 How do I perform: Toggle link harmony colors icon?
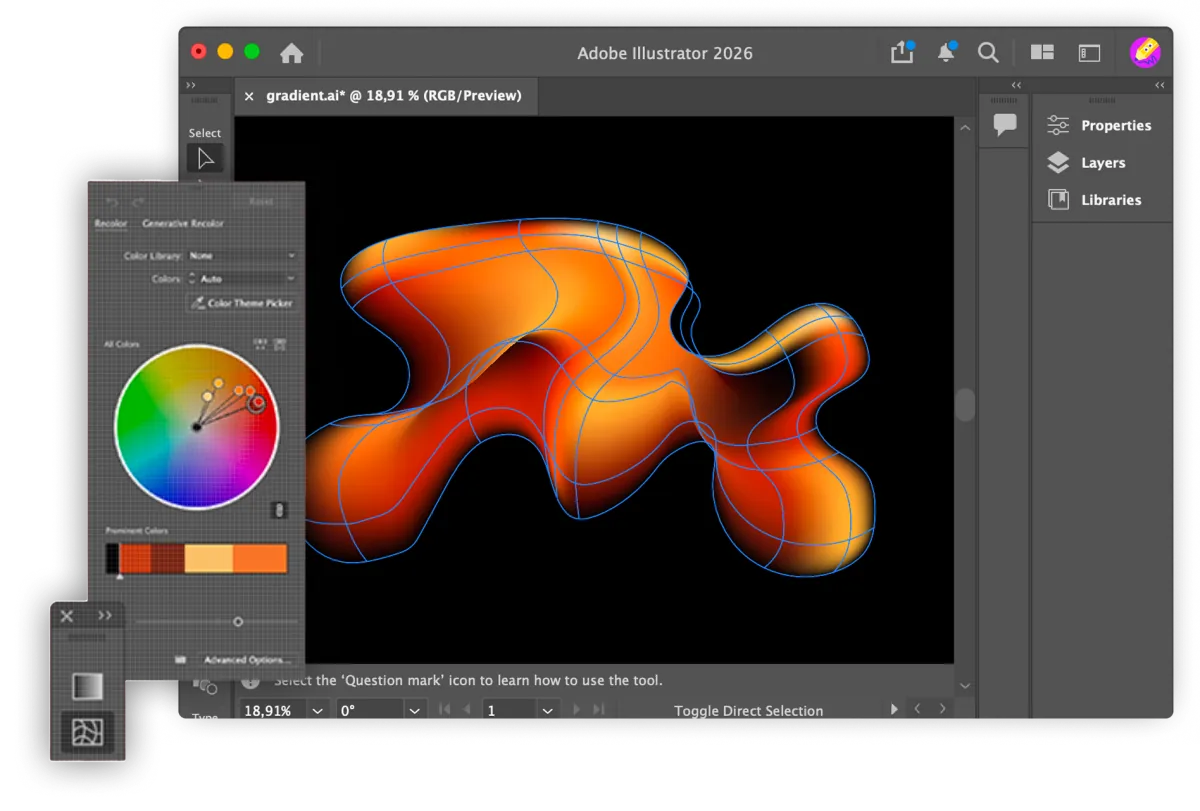(x=279, y=510)
